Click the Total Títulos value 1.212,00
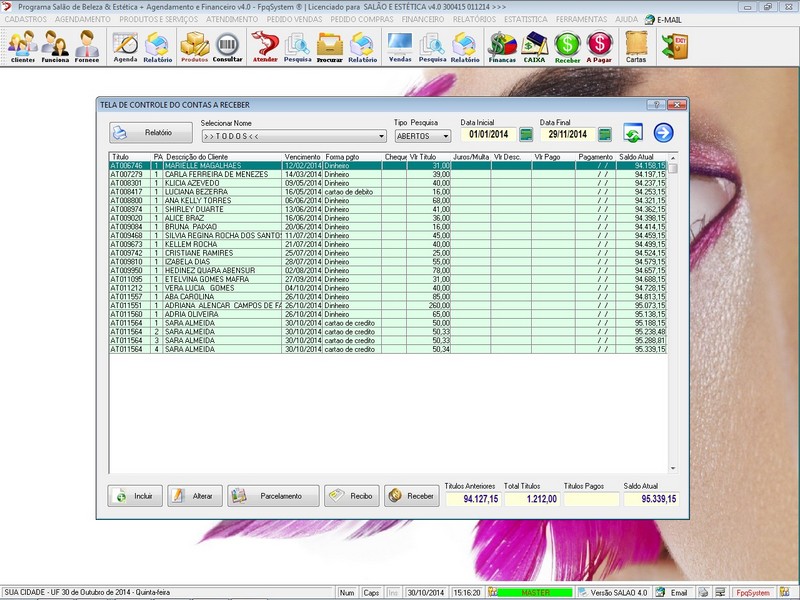Screen dimensions: 800x600 pyautogui.click(x=532, y=499)
